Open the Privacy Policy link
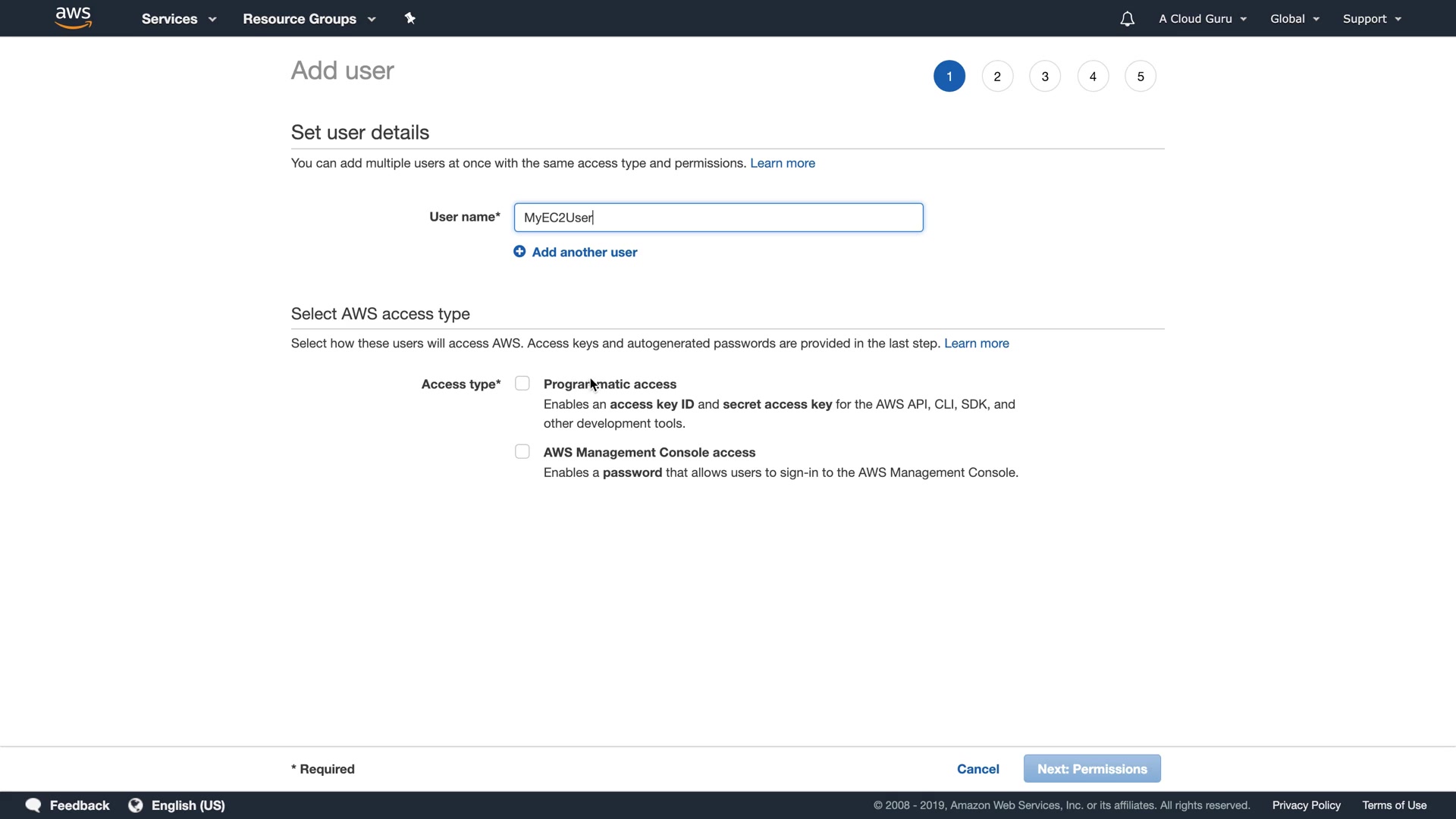Image resolution: width=1456 pixels, height=819 pixels. coord(1306,805)
